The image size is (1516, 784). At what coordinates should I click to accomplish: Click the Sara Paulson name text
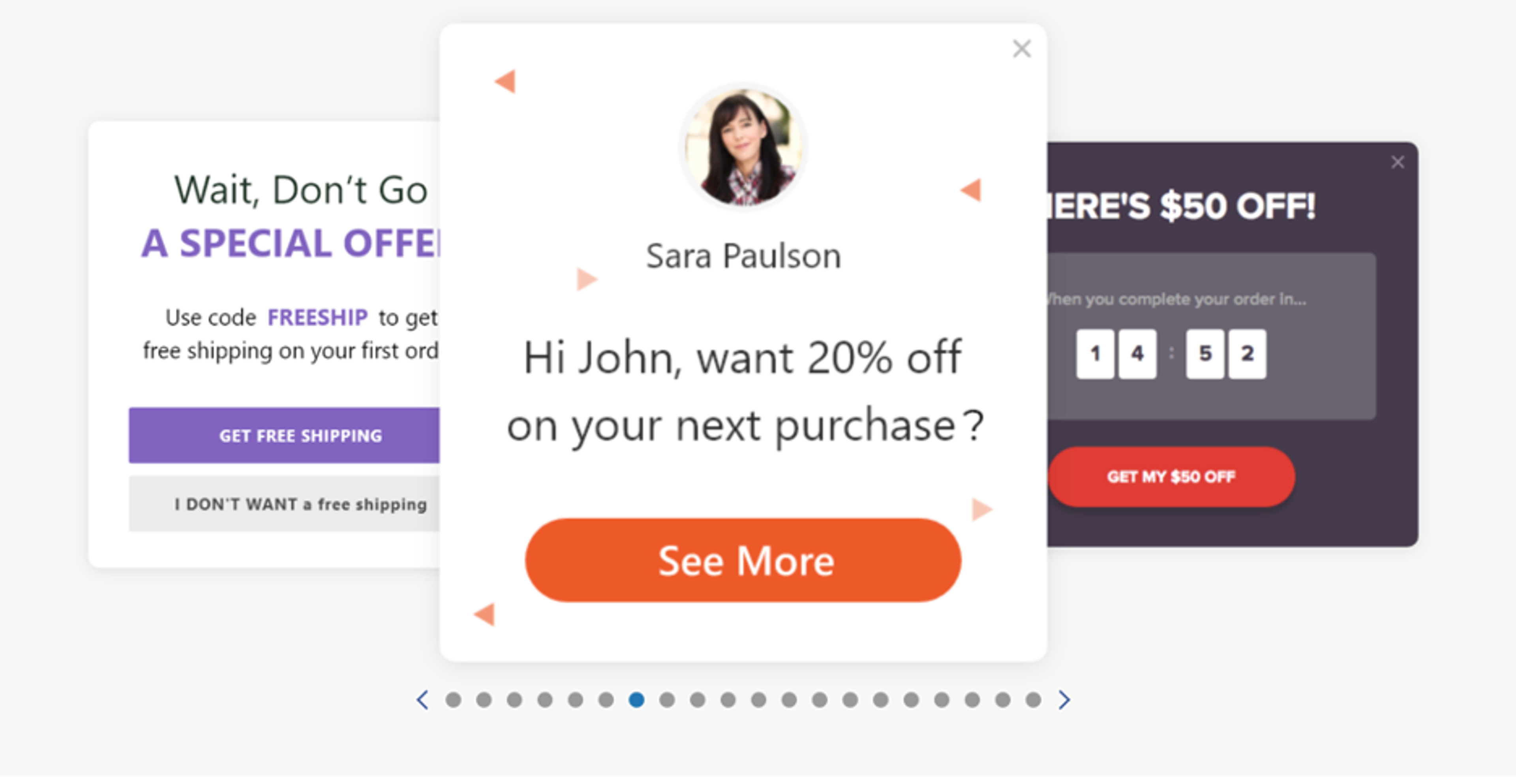click(x=743, y=256)
